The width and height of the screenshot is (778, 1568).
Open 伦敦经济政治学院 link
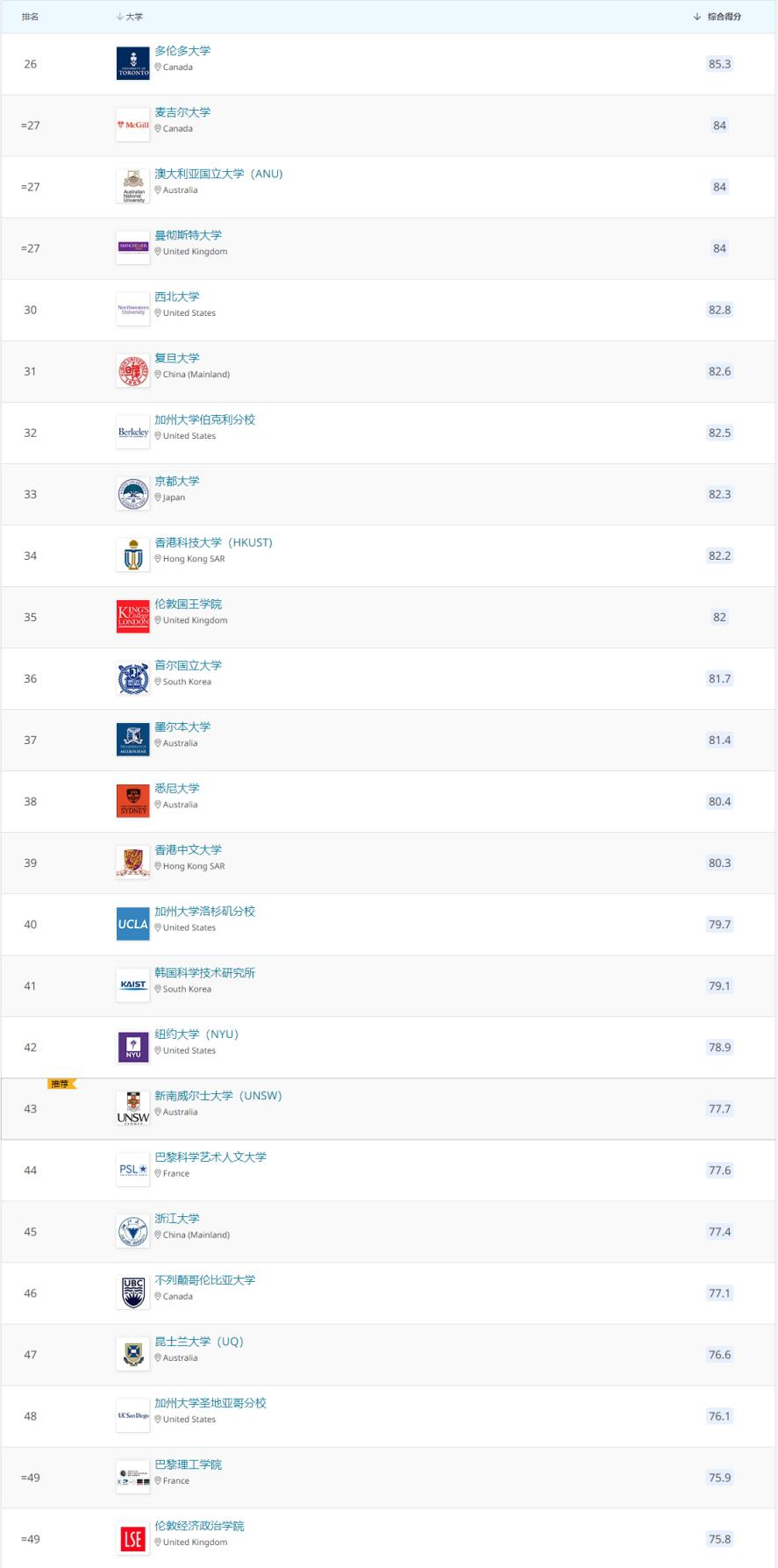(x=200, y=1525)
